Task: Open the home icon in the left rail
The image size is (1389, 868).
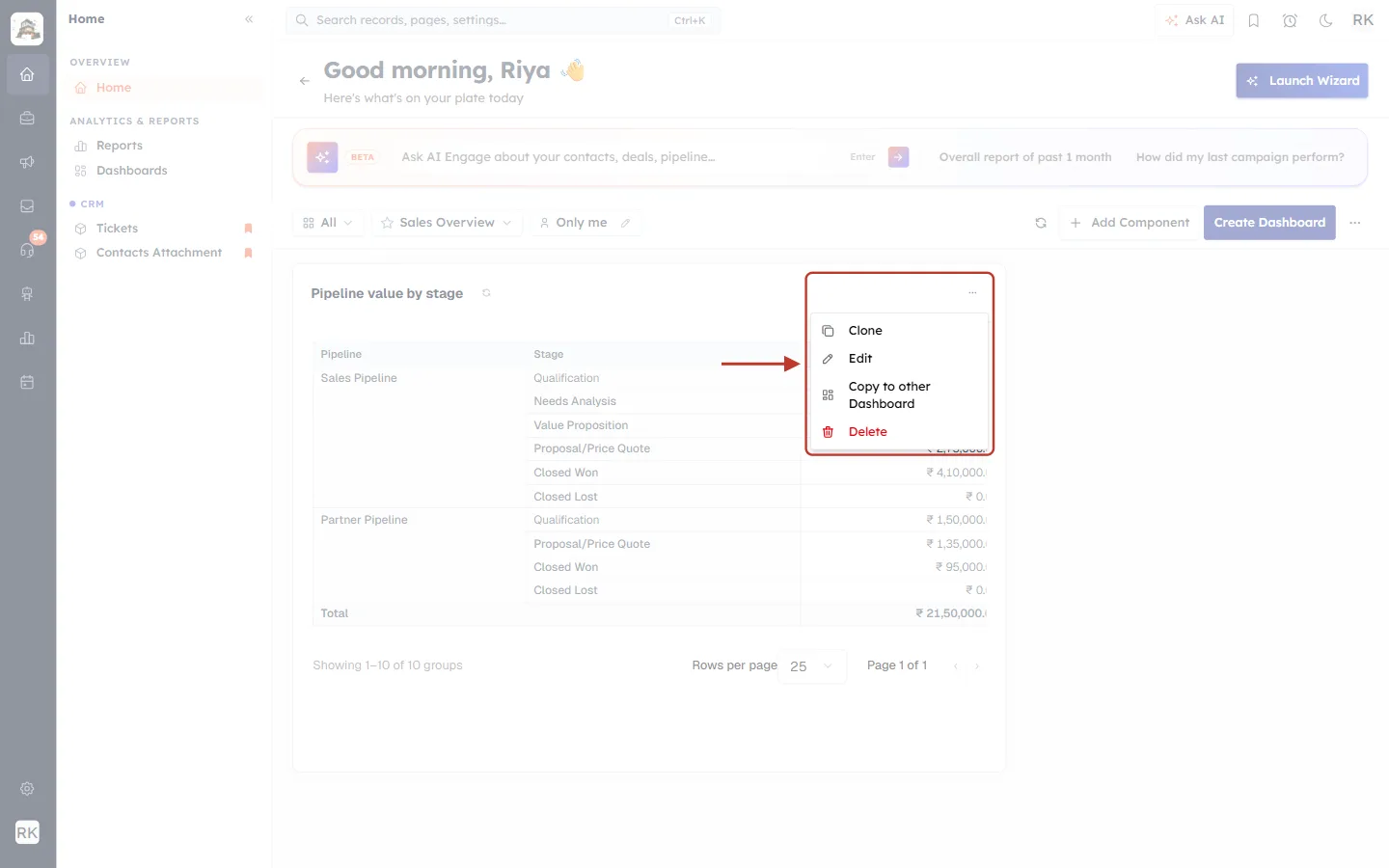Action: (27, 74)
